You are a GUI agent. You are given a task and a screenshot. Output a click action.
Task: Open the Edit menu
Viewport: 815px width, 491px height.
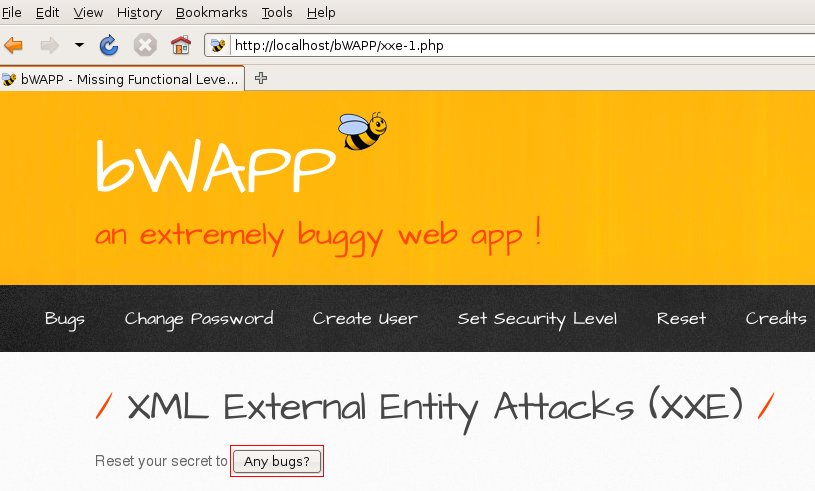point(47,12)
